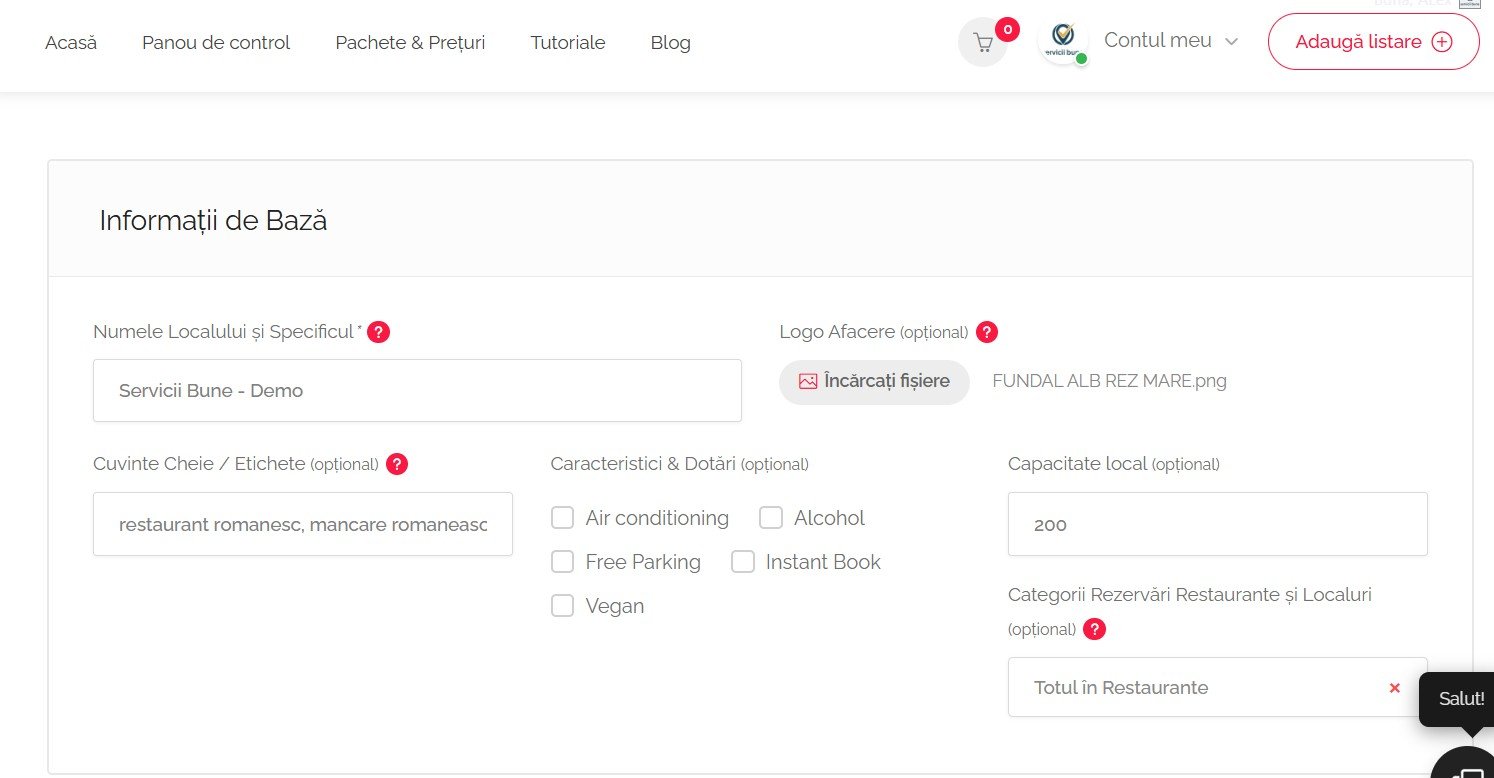
Task: Tick the Alcohol checkbox
Action: [771, 518]
